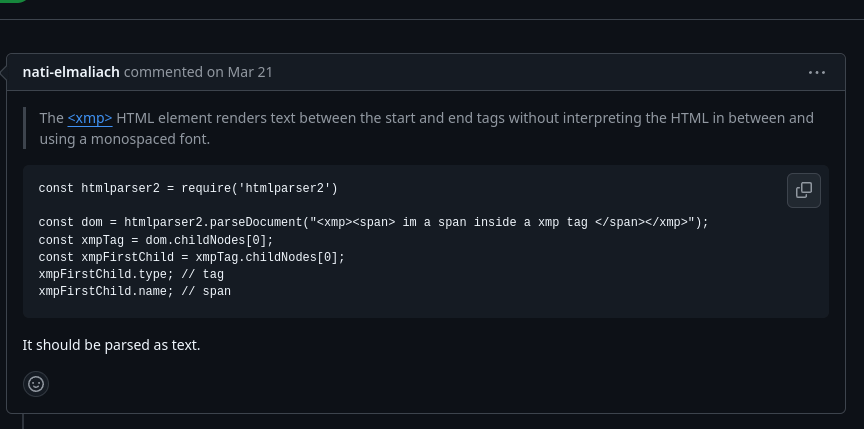Click "It should be parsed as text." sentence
This screenshot has height=429, width=864.
coord(111,345)
